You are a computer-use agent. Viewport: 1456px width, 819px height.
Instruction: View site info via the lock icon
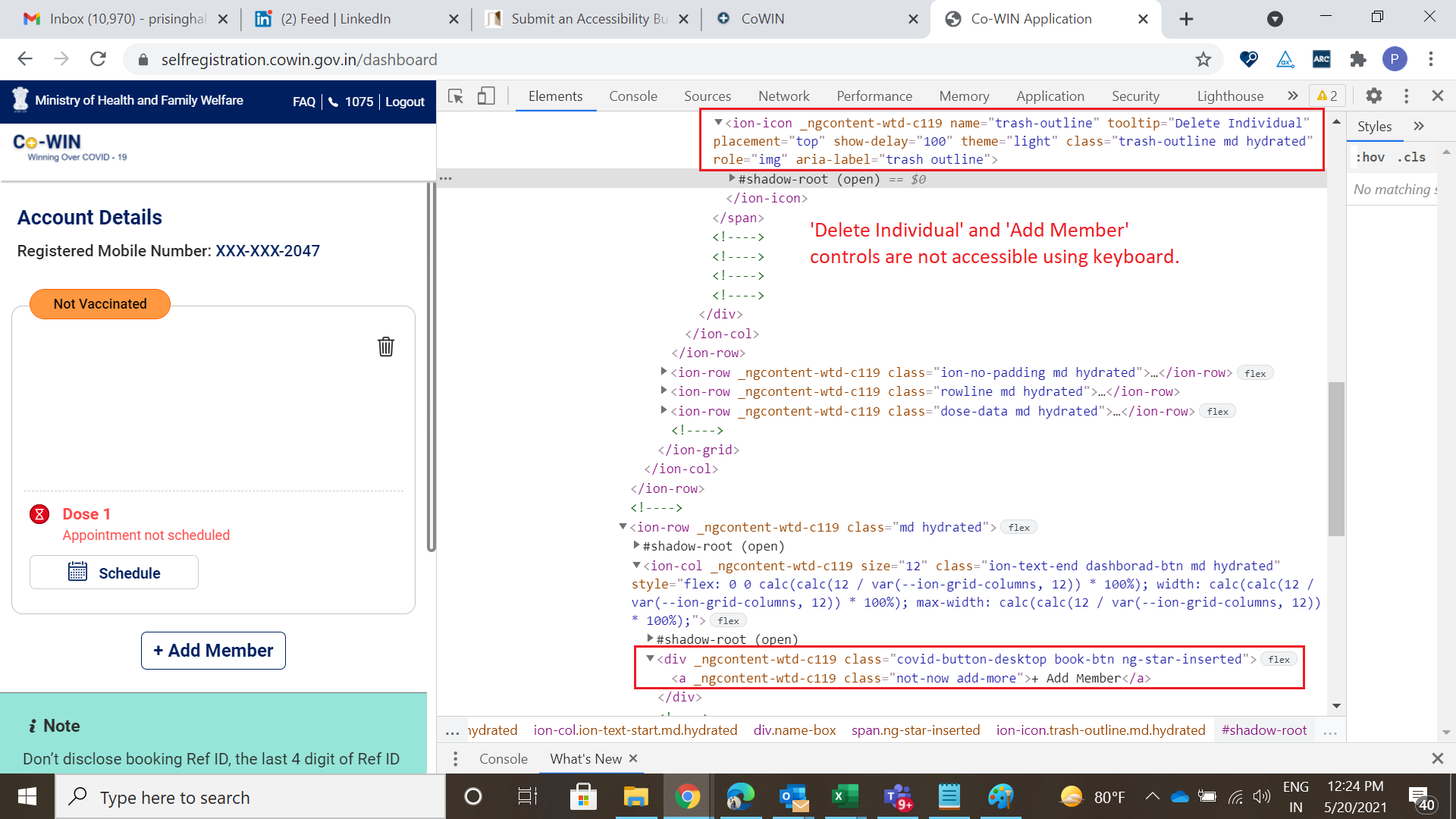pos(143,59)
